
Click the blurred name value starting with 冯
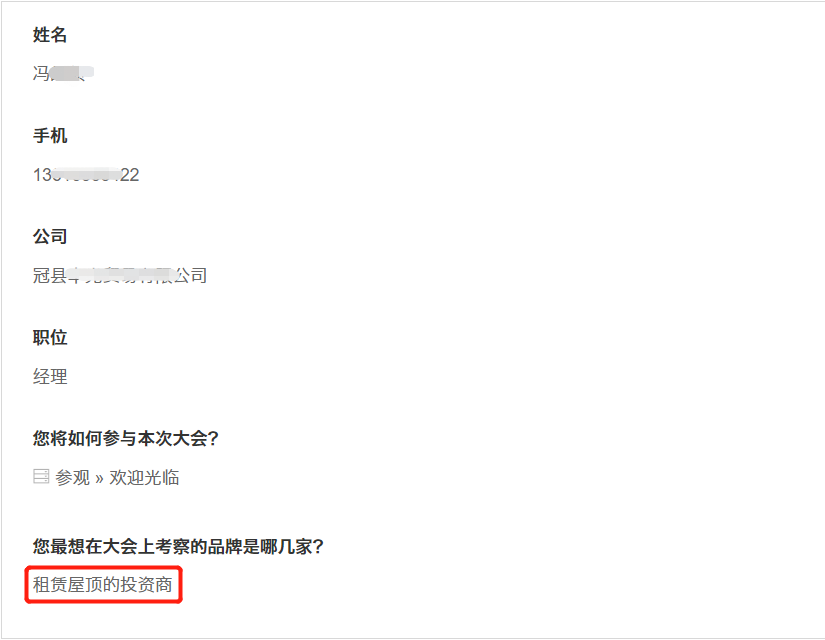63,73
